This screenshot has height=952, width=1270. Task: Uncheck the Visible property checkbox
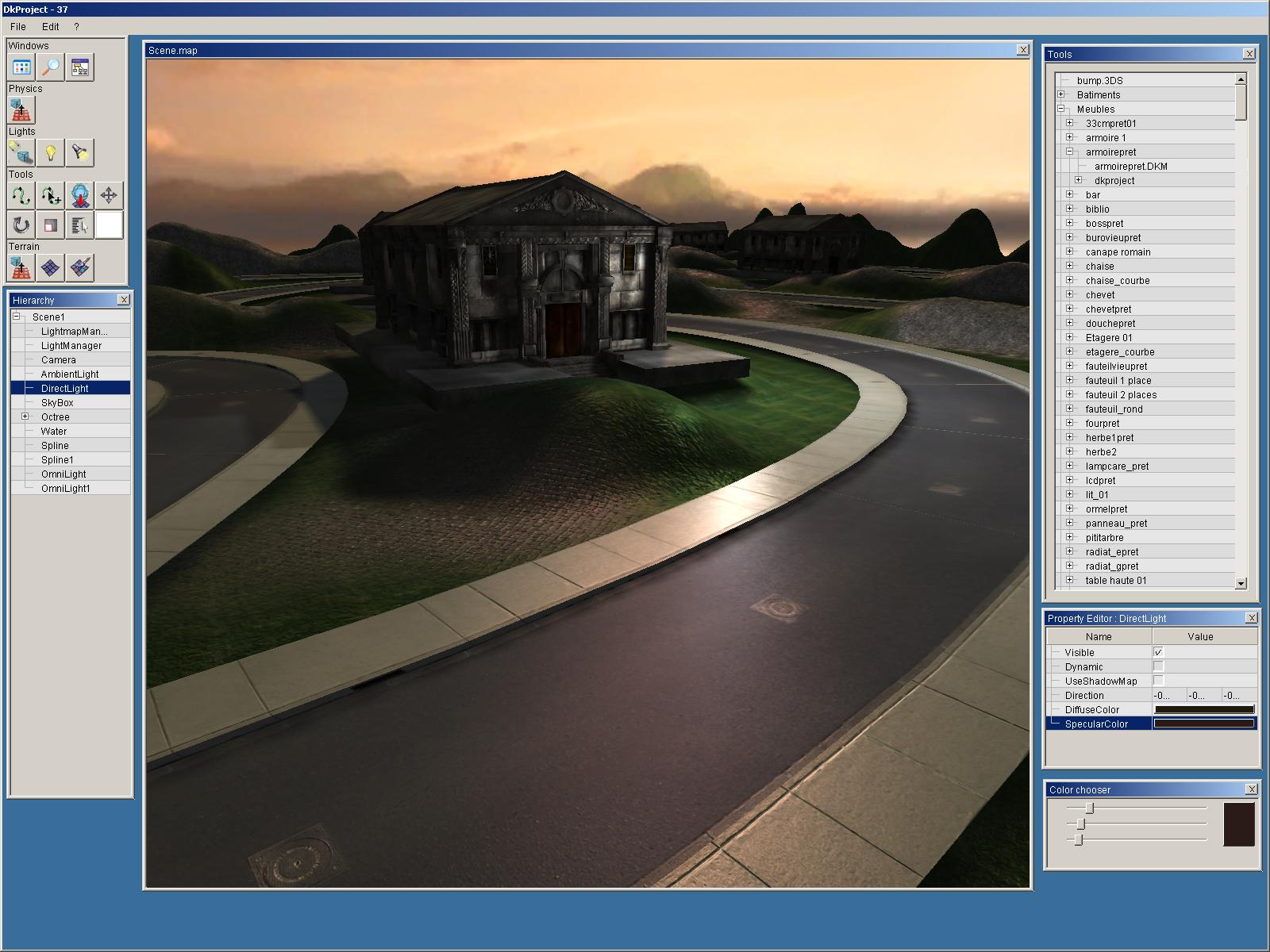pyautogui.click(x=1158, y=652)
